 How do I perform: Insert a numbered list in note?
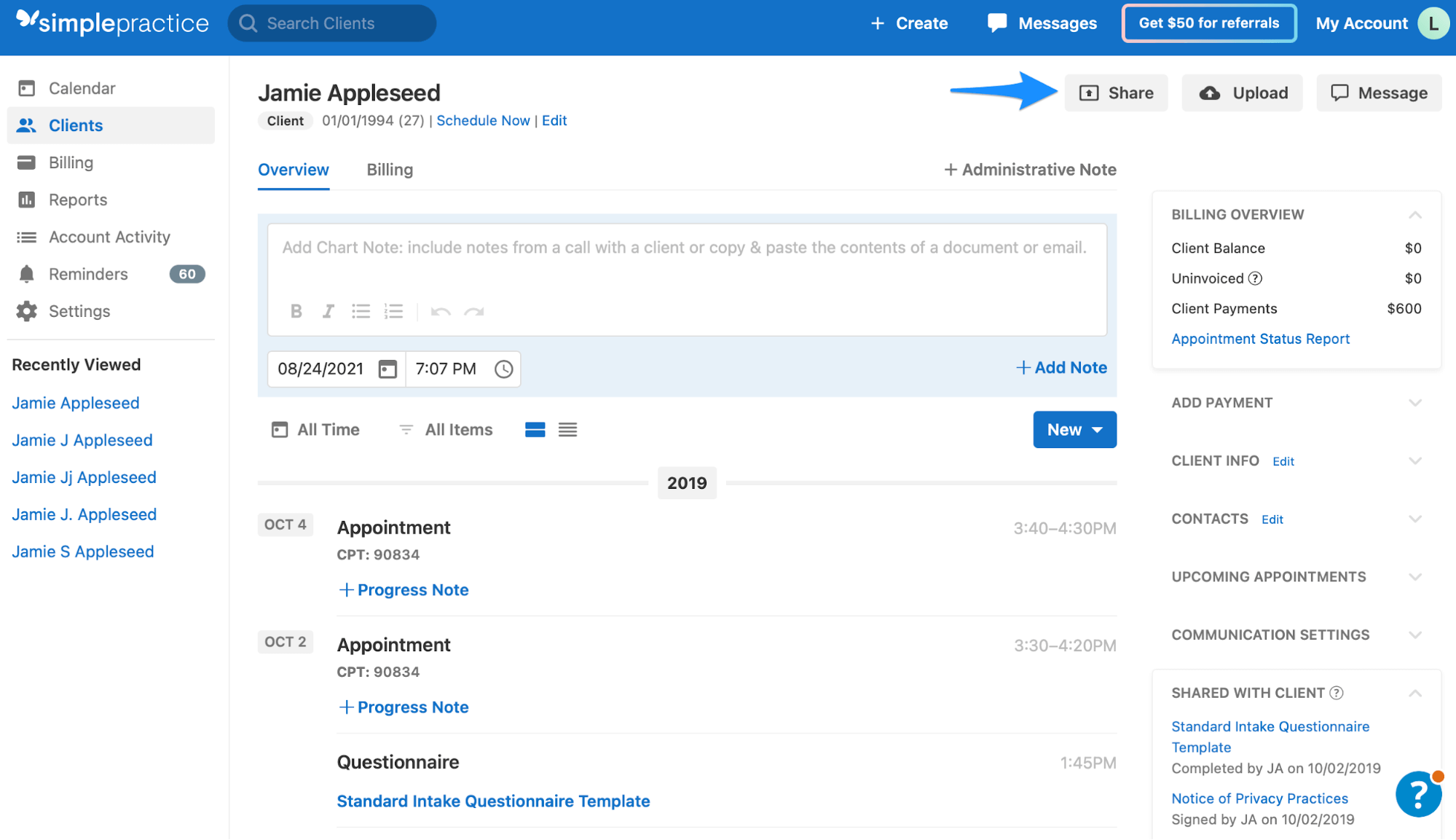click(393, 311)
